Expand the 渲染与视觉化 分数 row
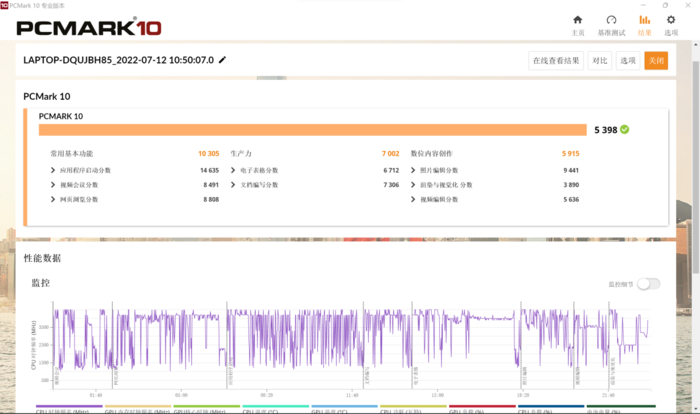Image resolution: width=700 pixels, height=414 pixels. point(413,185)
